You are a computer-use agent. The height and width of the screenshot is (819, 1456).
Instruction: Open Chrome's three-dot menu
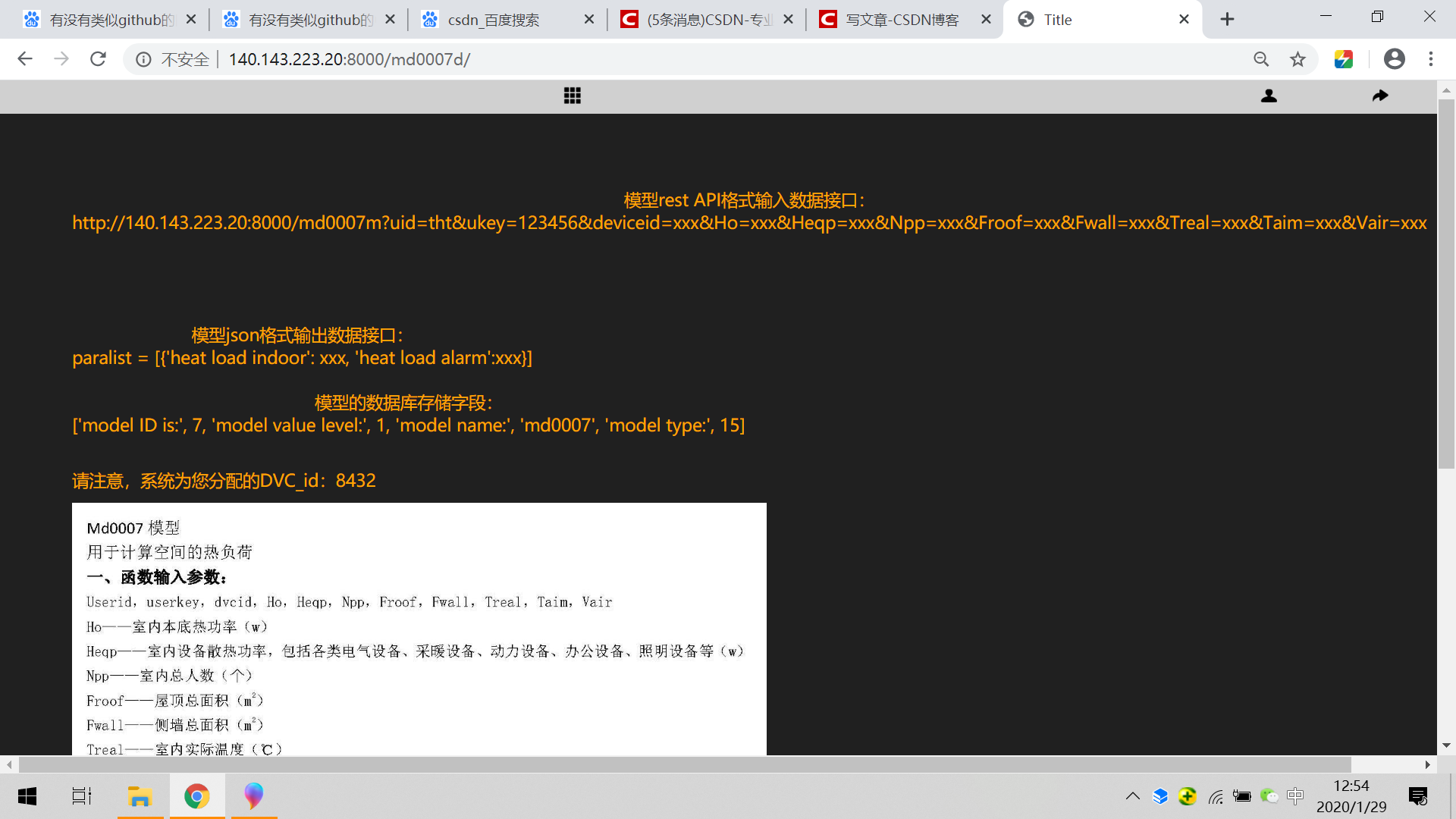(x=1431, y=59)
